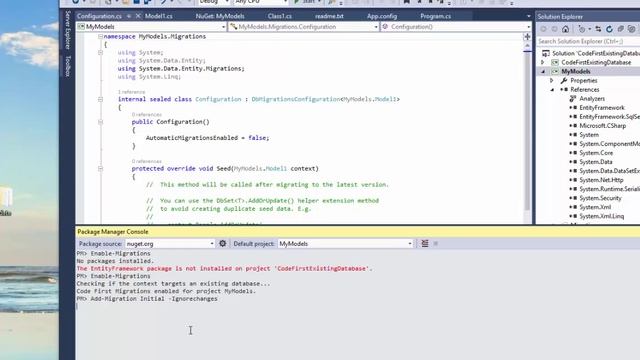Screen dimensions: 640x360
Task: Open the MyModels.Migrations.Configuration type dropdown
Action: tap(376, 27)
